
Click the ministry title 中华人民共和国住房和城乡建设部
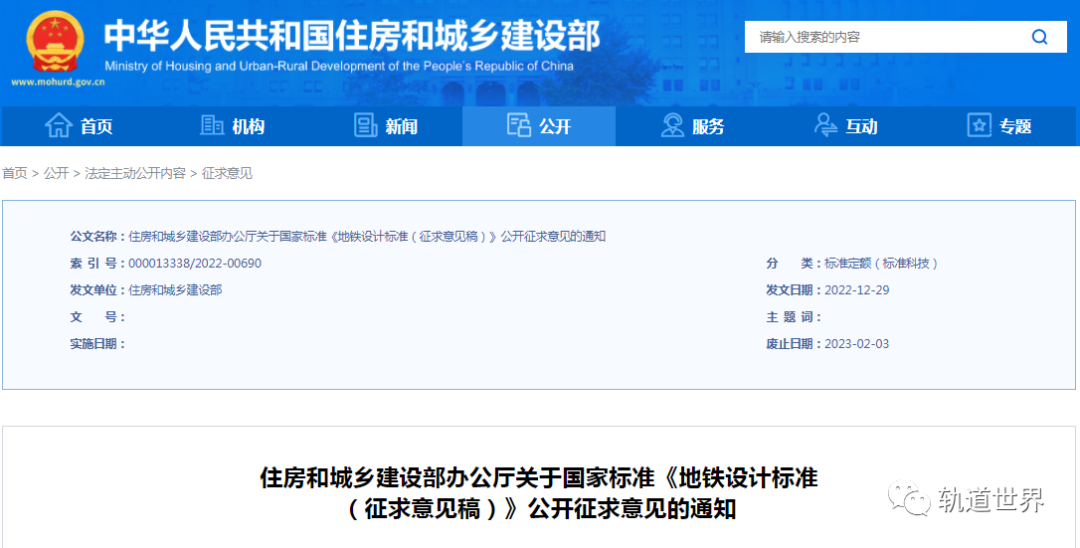click(x=352, y=36)
